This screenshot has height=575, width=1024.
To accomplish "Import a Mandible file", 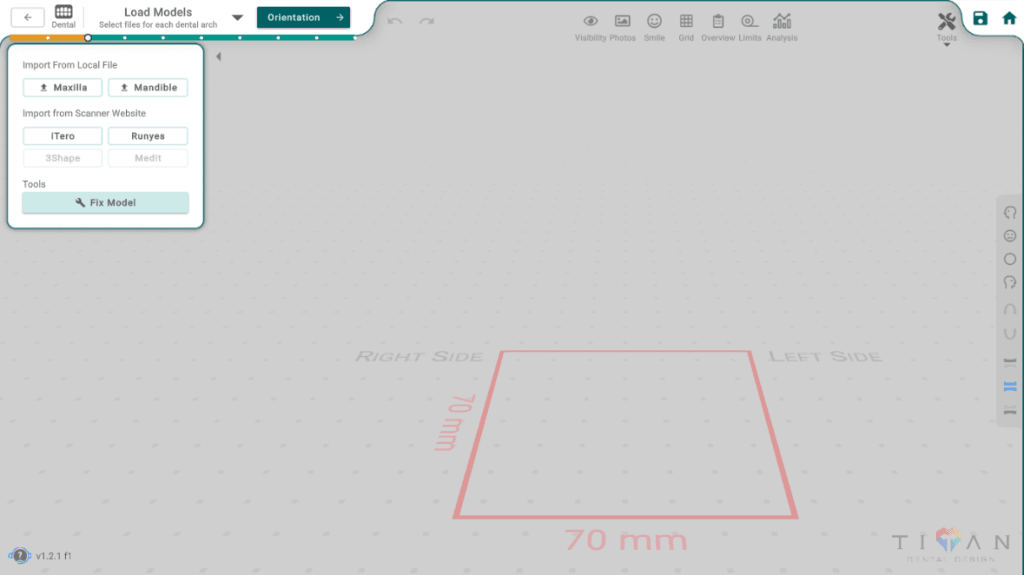I will click(x=148, y=88).
